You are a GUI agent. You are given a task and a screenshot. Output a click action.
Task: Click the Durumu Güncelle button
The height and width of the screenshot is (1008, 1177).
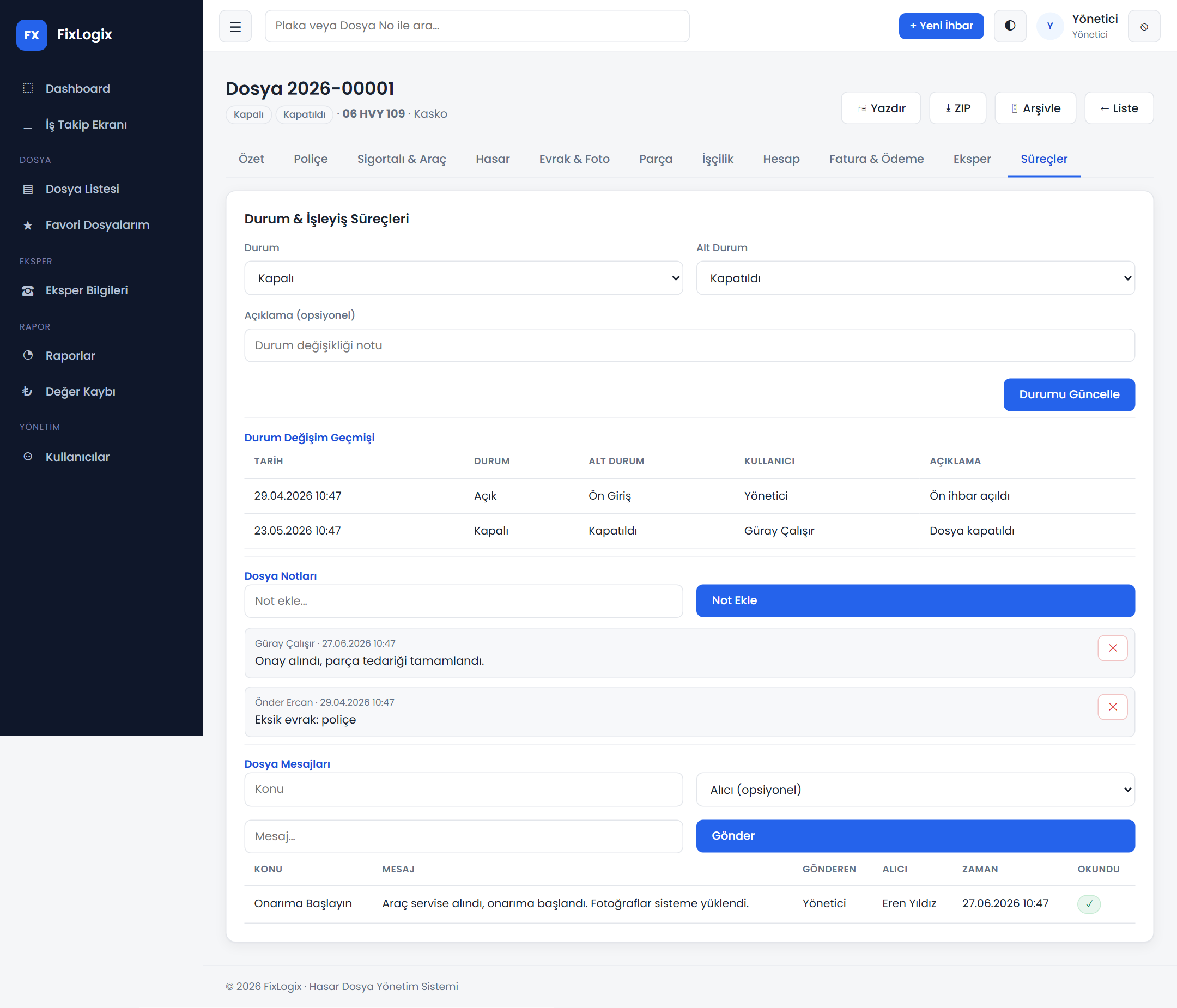(1069, 394)
